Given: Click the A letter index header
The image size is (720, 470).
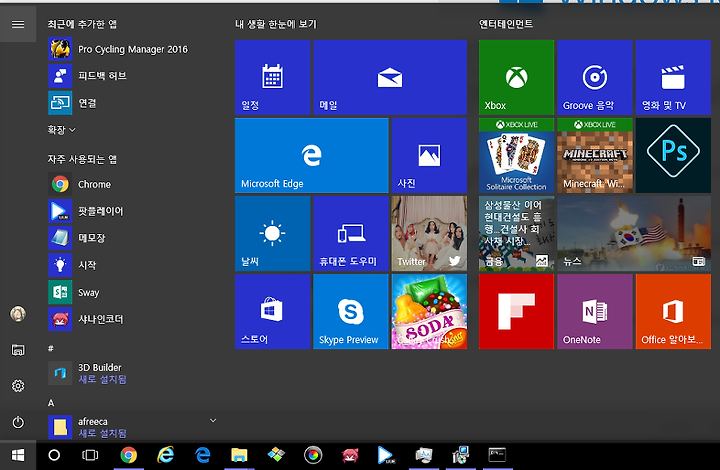Looking at the screenshot, I should pyautogui.click(x=51, y=403).
